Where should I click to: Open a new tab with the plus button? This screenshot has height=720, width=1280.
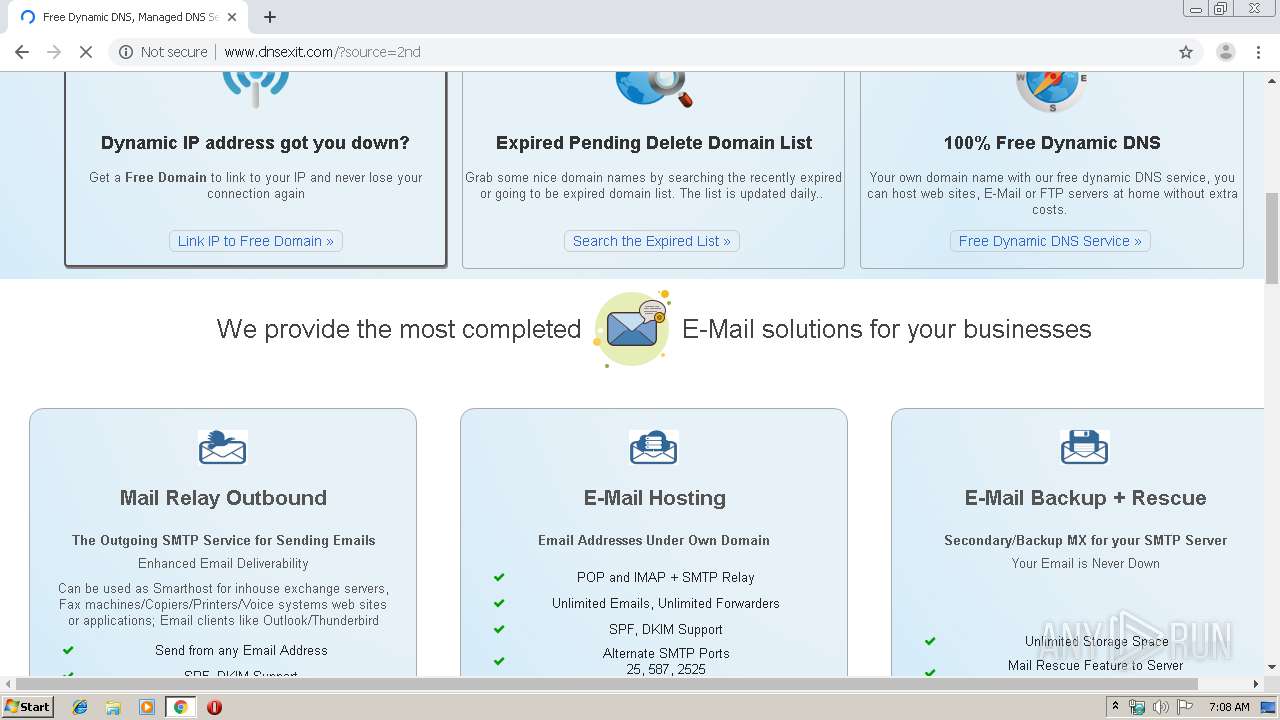click(x=270, y=17)
